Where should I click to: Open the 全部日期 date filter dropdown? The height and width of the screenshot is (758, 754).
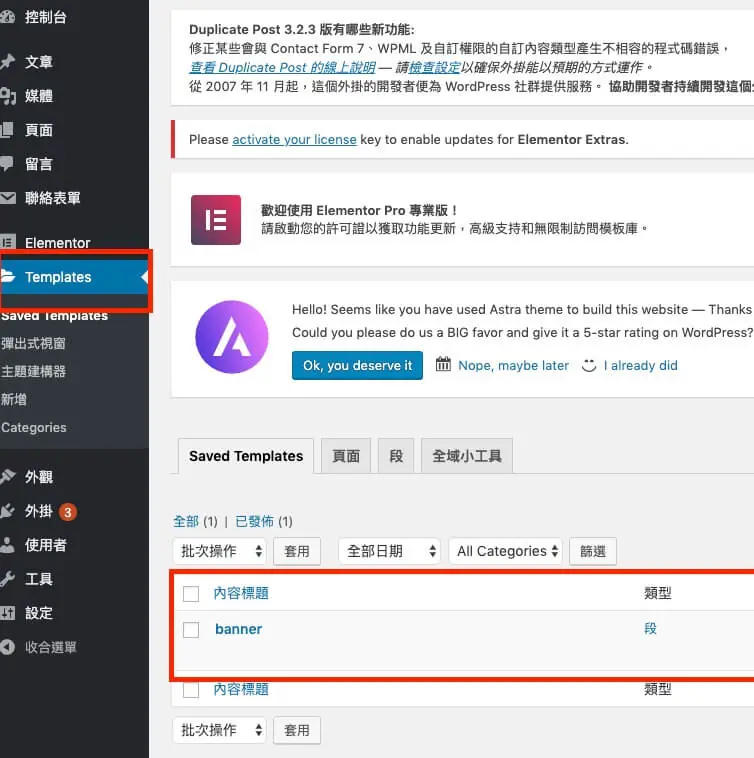(390, 551)
